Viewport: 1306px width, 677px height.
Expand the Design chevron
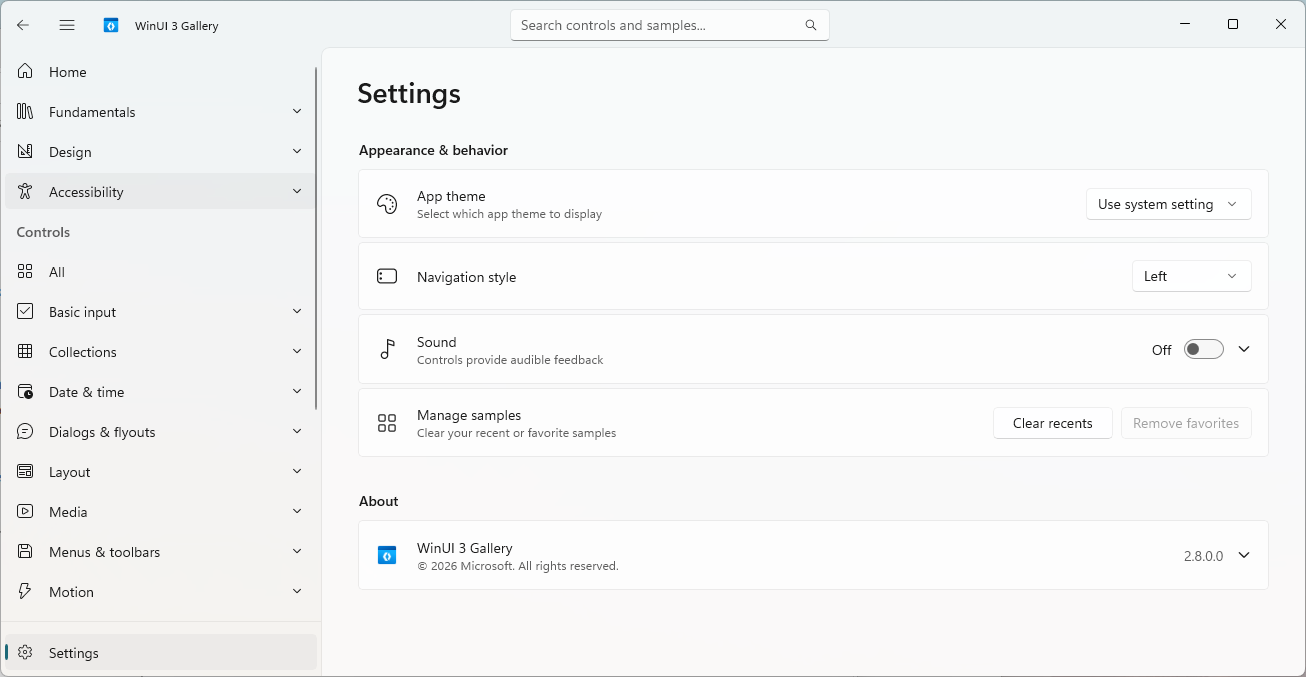297,151
